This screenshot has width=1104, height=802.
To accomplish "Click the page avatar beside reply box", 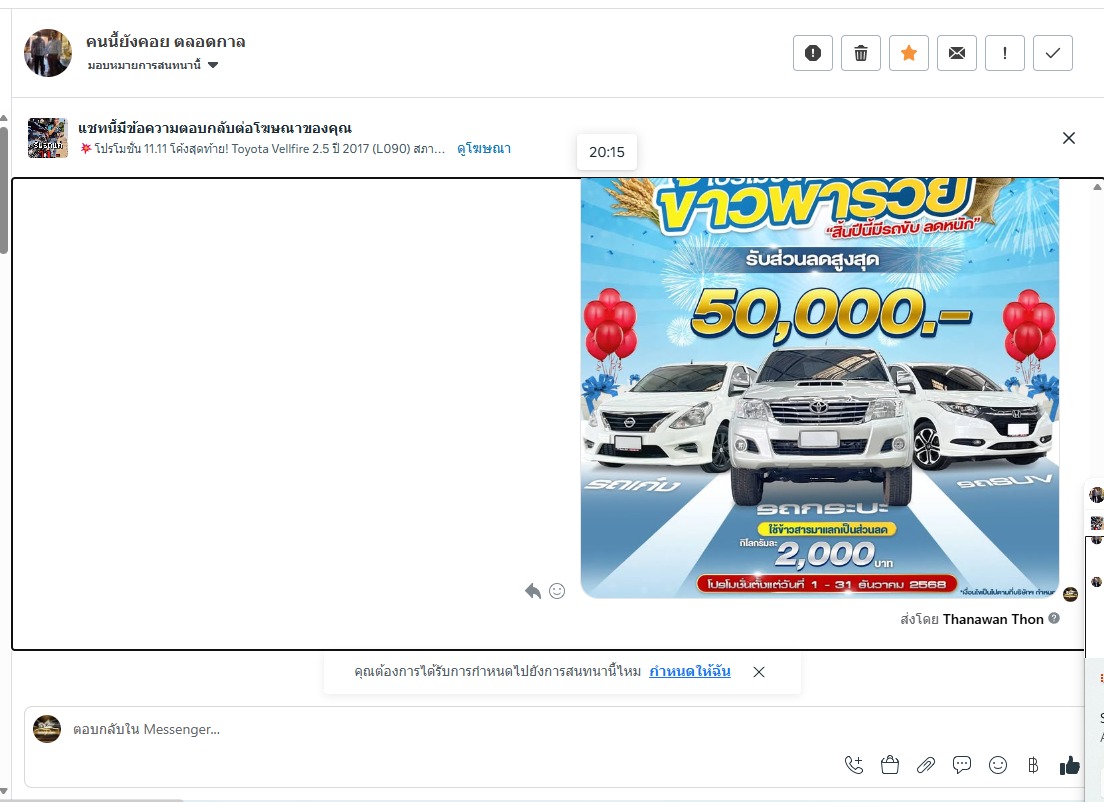I will pyautogui.click(x=47, y=729).
